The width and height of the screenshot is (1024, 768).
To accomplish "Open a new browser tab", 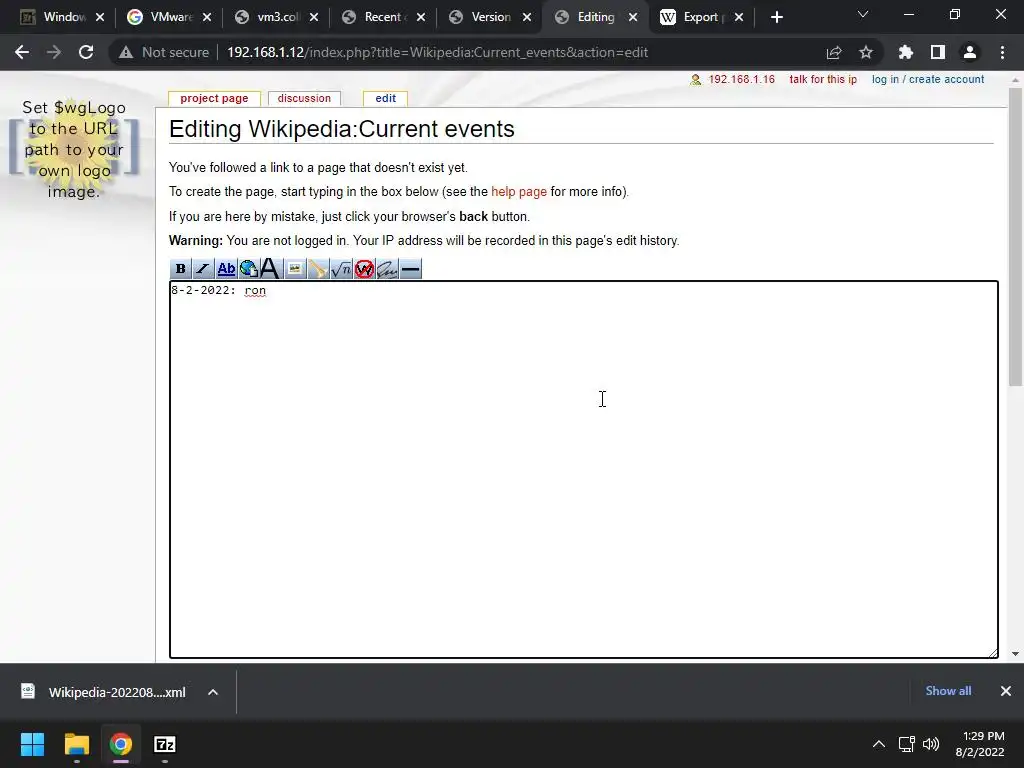I will tap(776, 17).
